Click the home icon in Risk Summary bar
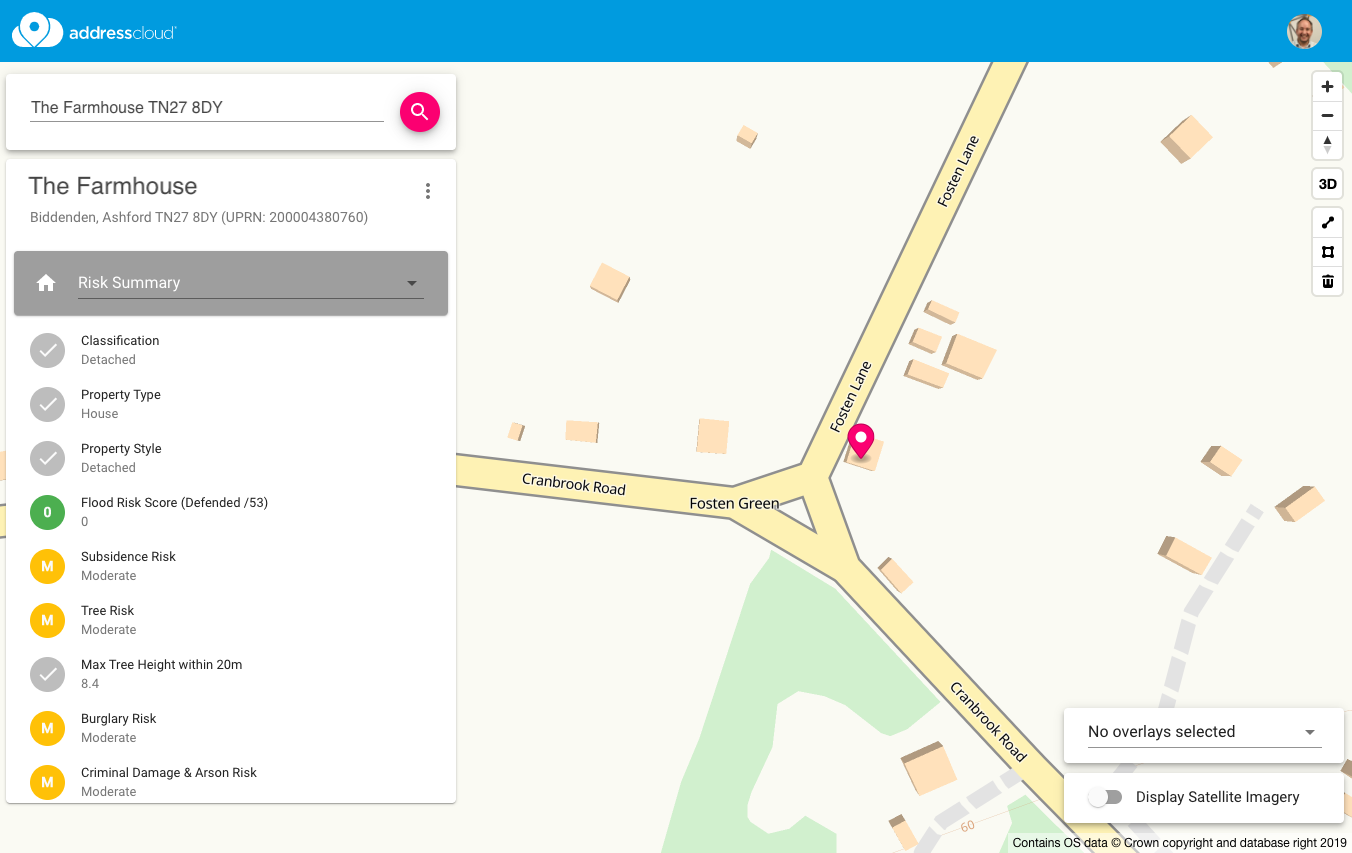This screenshot has width=1352, height=853. coord(46,283)
